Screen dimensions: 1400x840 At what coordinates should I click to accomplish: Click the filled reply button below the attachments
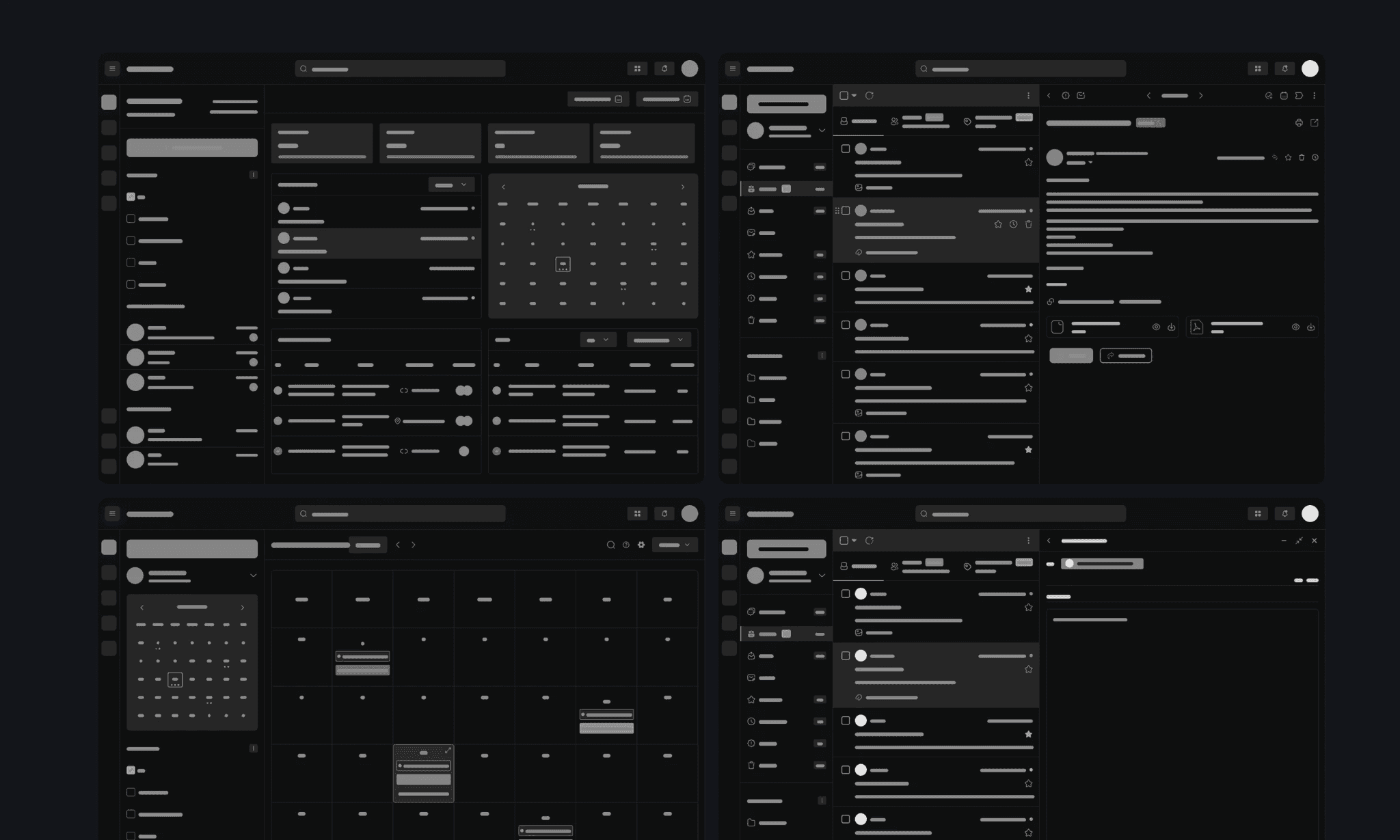(1071, 355)
